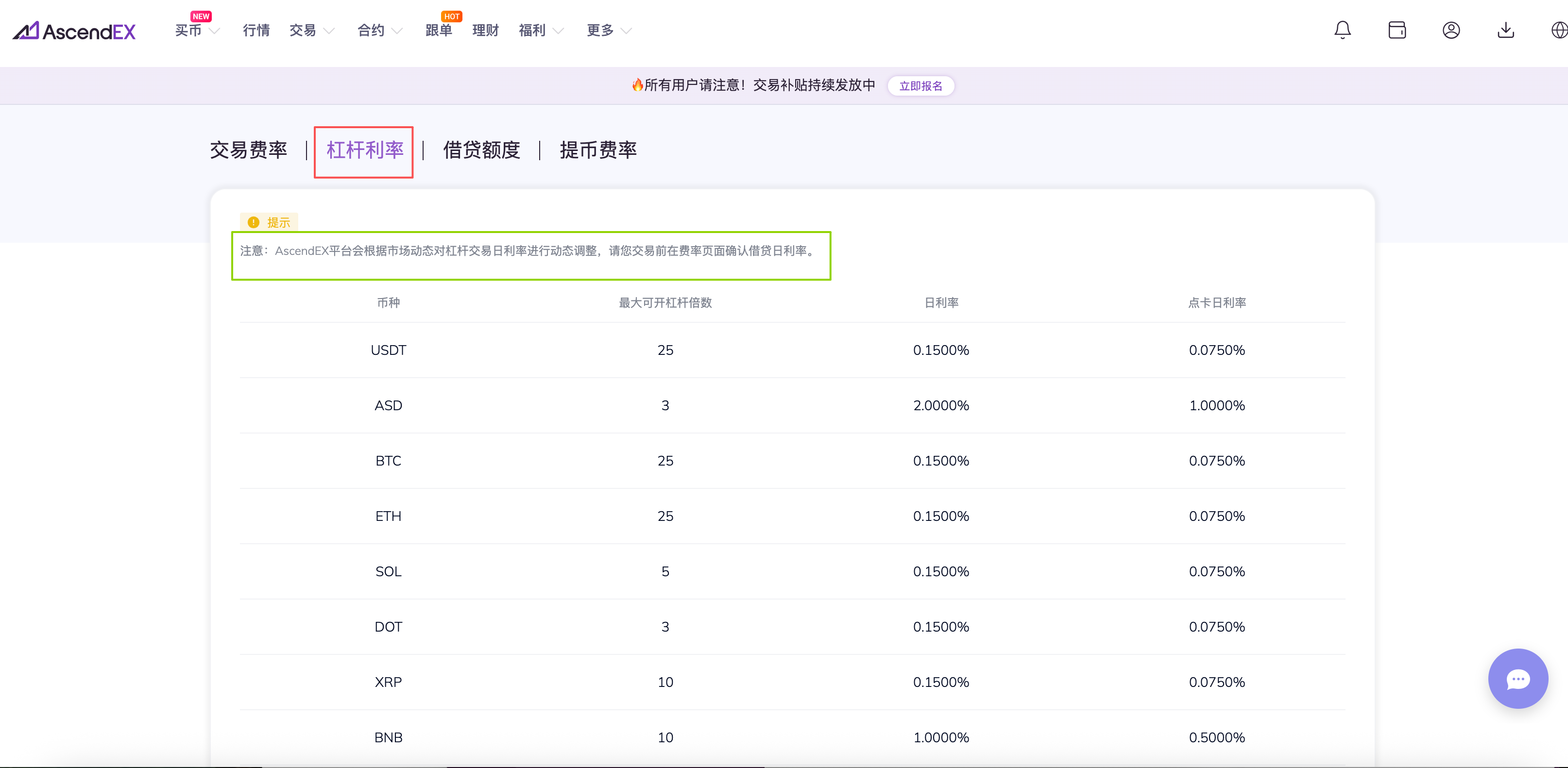Open the 跟单 copy trading link
Image resolution: width=1568 pixels, height=768 pixels.
439,31
